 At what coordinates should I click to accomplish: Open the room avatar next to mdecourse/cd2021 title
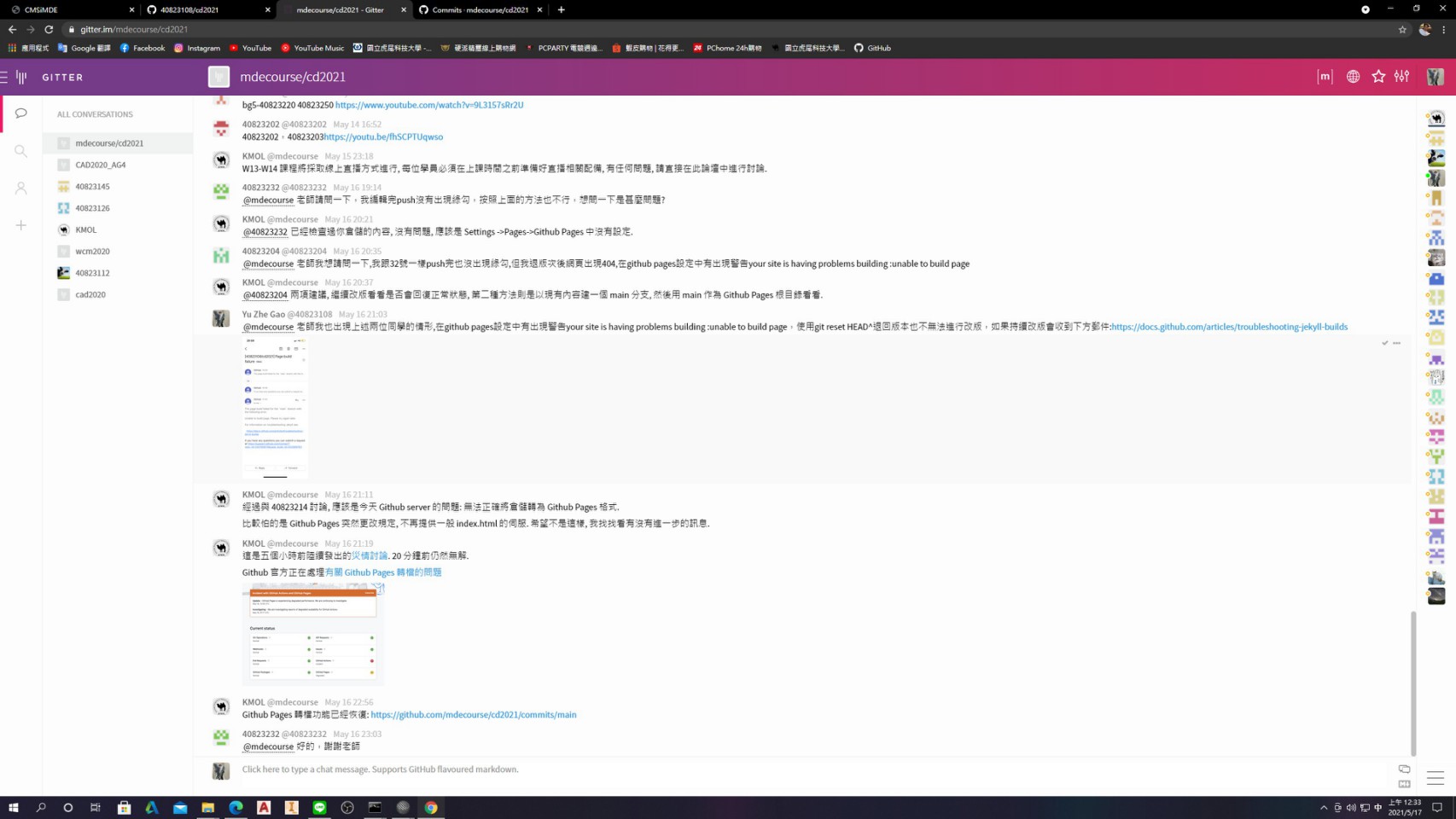point(219,77)
